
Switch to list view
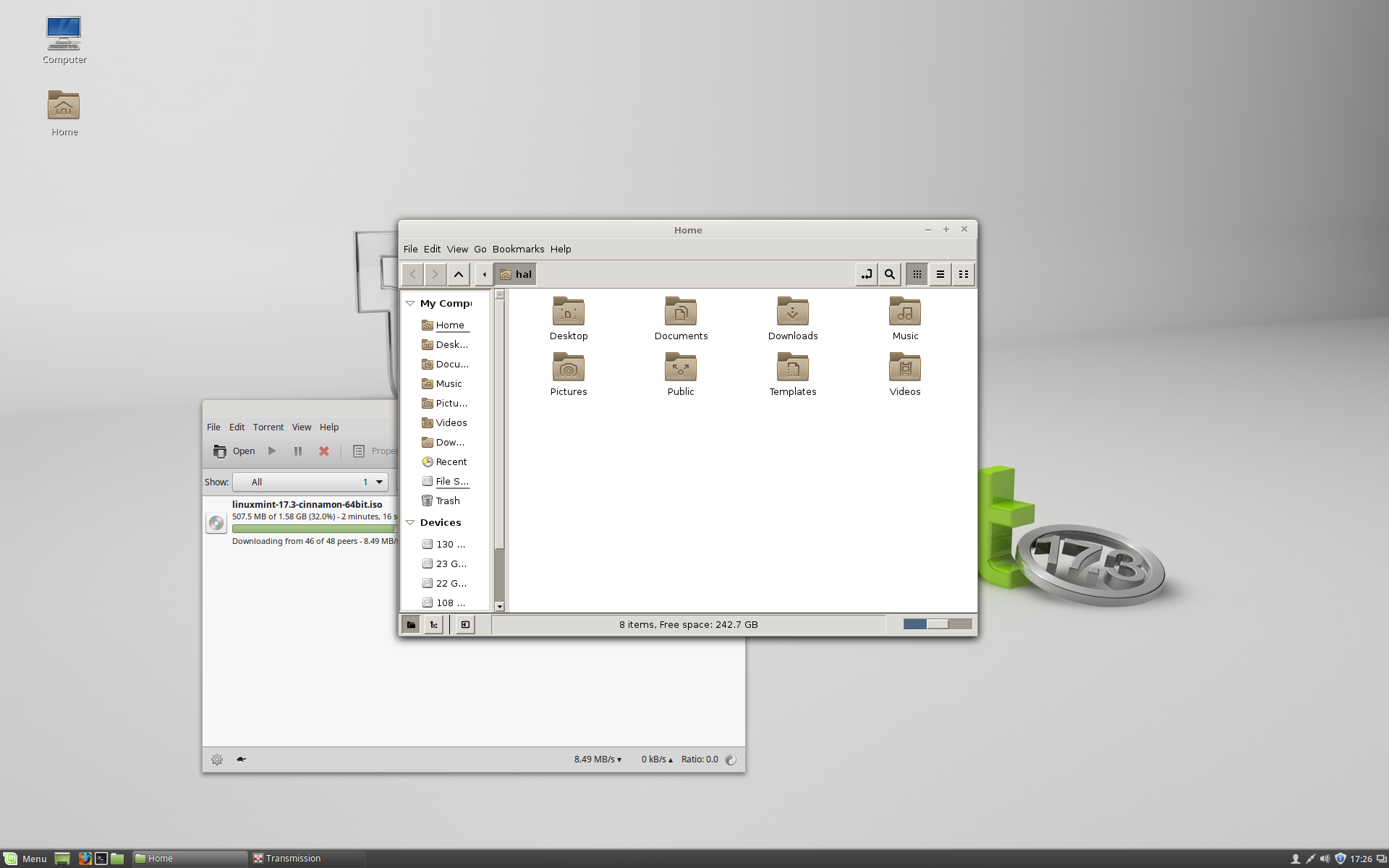[940, 274]
